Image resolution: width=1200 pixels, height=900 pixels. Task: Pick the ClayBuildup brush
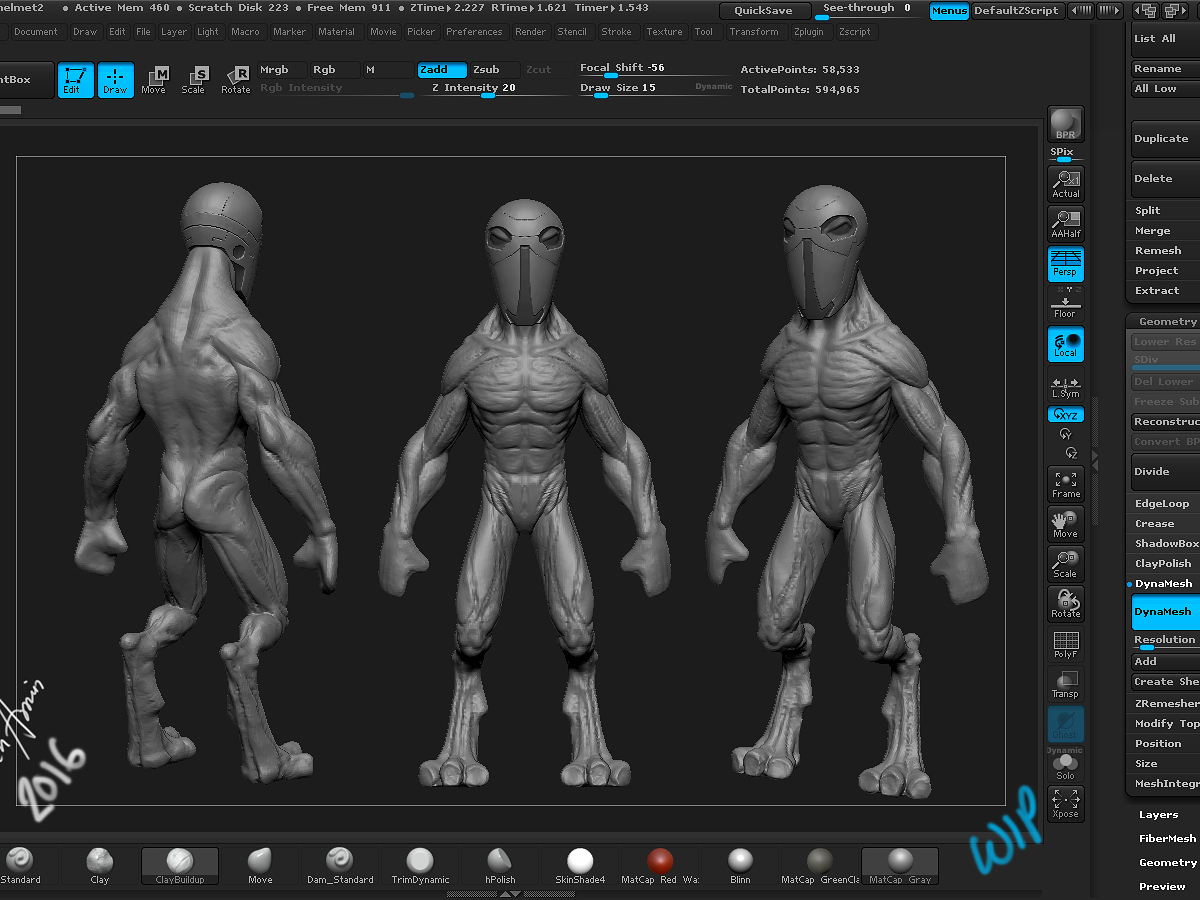click(x=180, y=866)
